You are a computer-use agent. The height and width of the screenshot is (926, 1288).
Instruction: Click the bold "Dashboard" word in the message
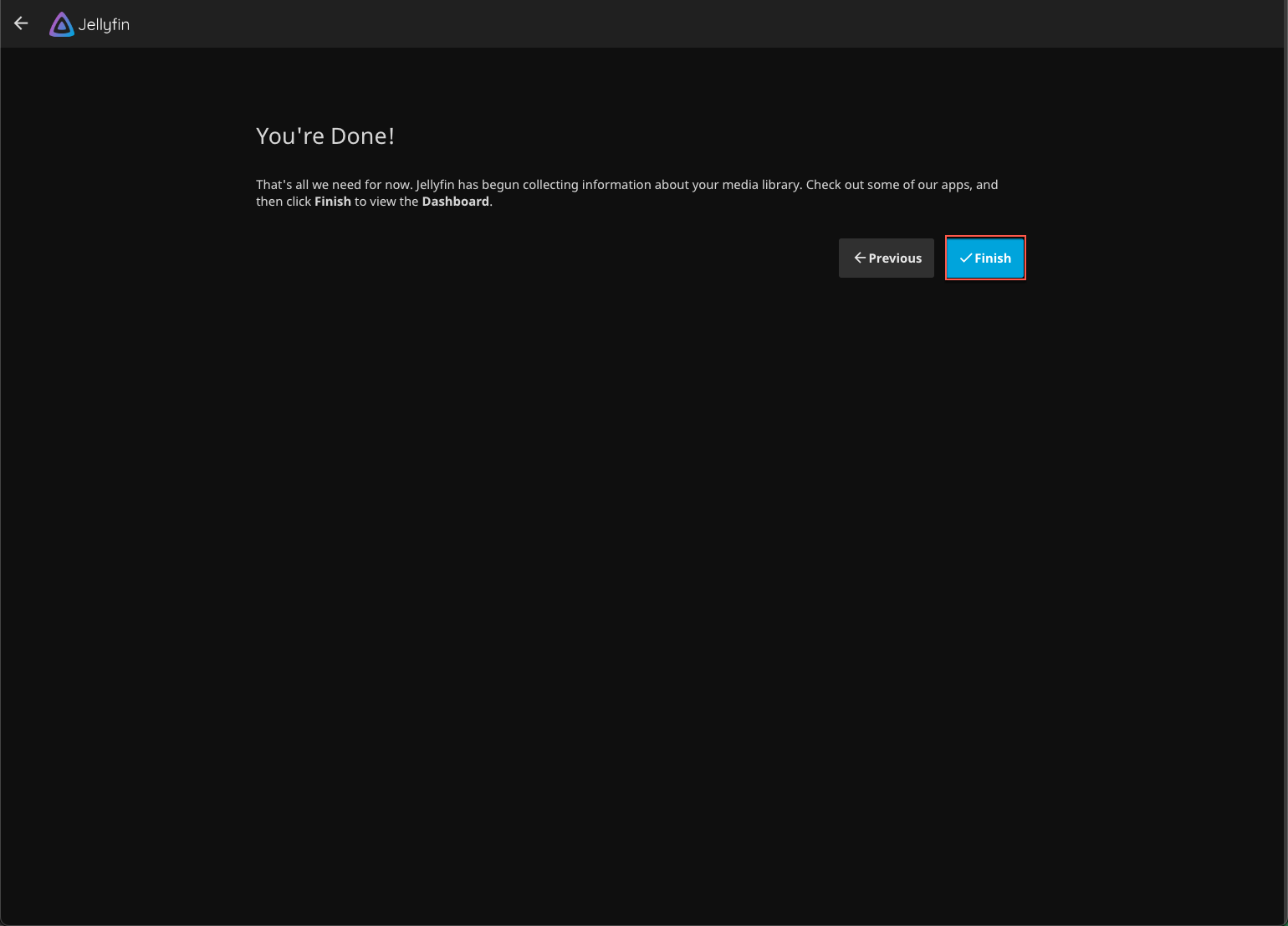pyautogui.click(x=455, y=202)
